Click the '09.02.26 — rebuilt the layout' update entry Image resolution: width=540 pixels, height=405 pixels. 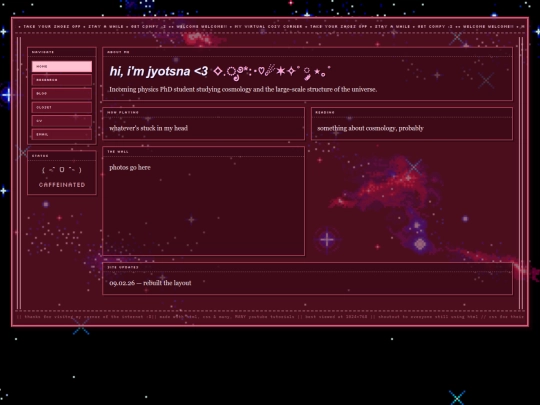pyautogui.click(x=150, y=283)
